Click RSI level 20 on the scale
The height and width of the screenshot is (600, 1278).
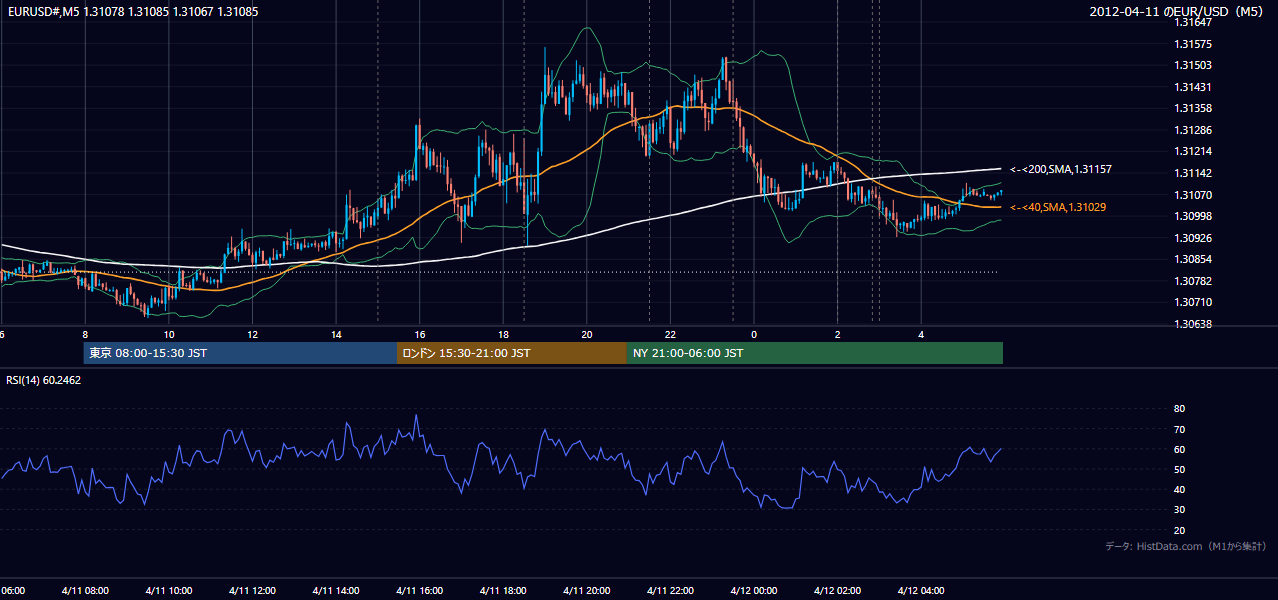[x=1180, y=530]
